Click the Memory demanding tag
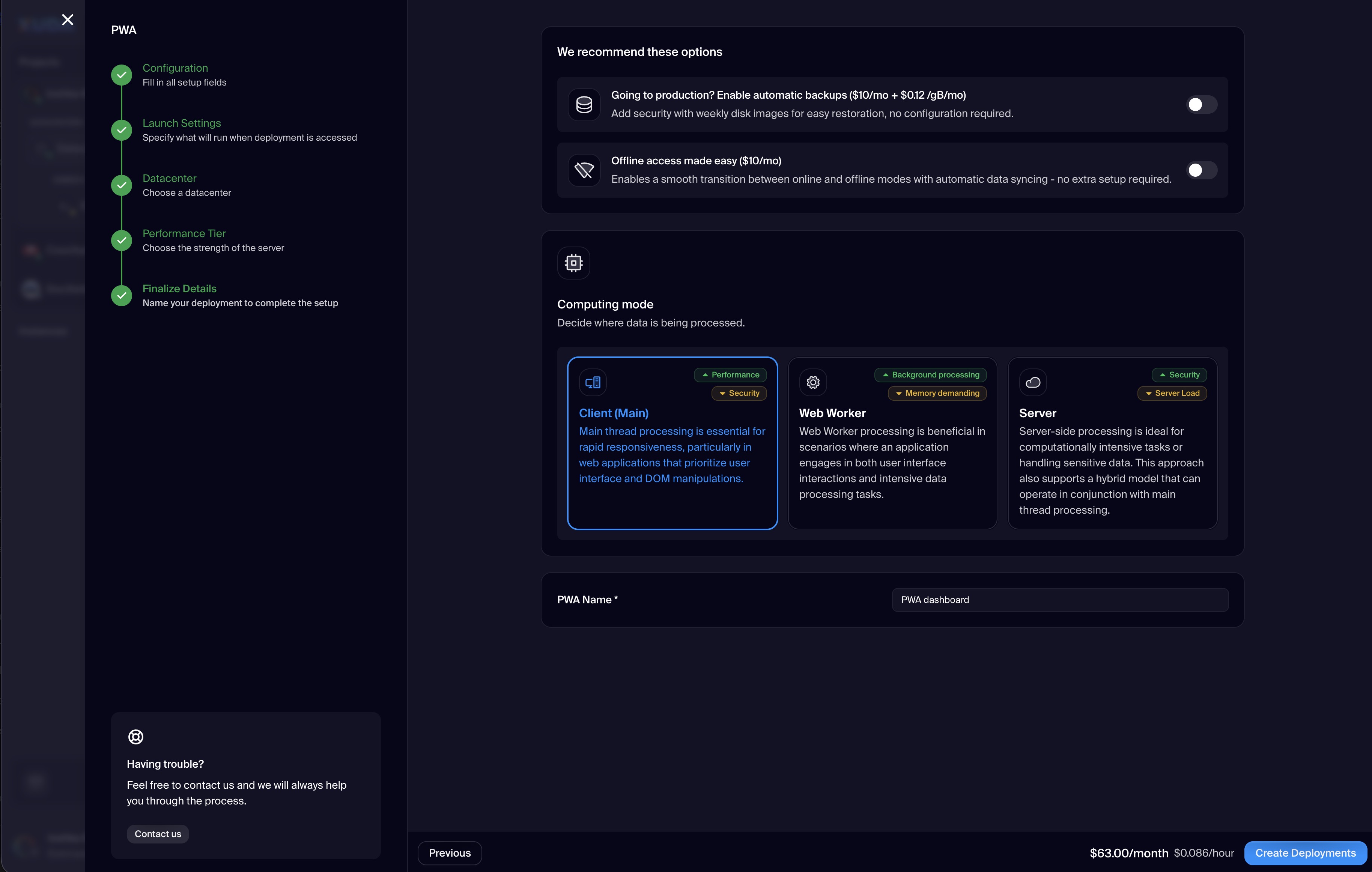 [x=937, y=393]
